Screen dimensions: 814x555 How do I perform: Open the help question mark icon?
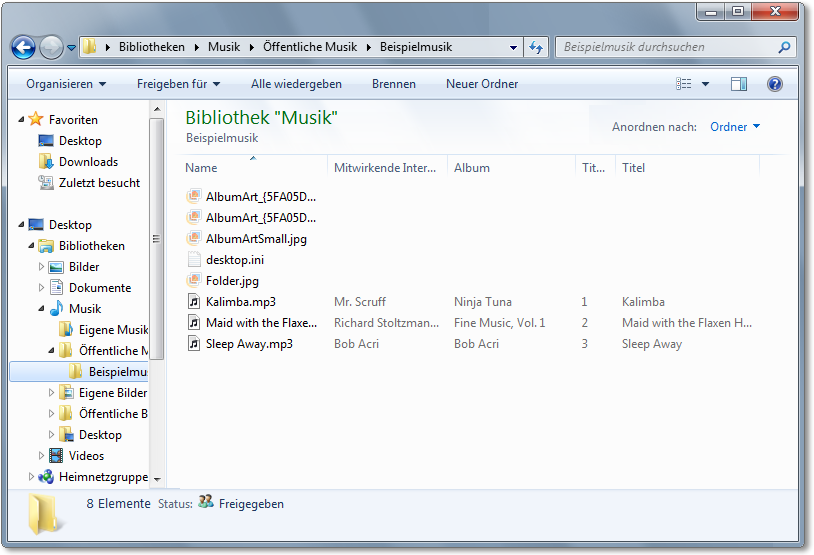[x=774, y=84]
